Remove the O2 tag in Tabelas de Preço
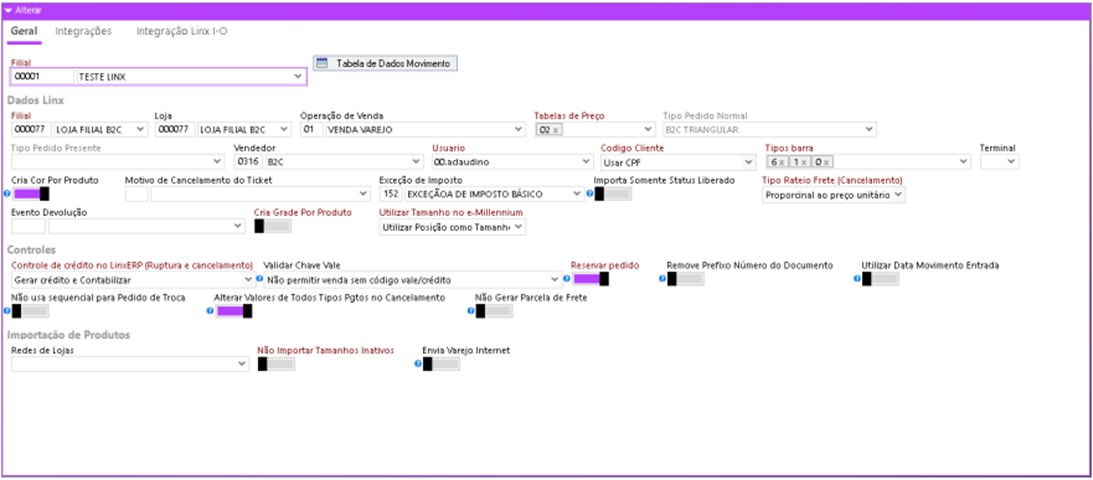This screenshot has height=480, width=1093. [555, 130]
